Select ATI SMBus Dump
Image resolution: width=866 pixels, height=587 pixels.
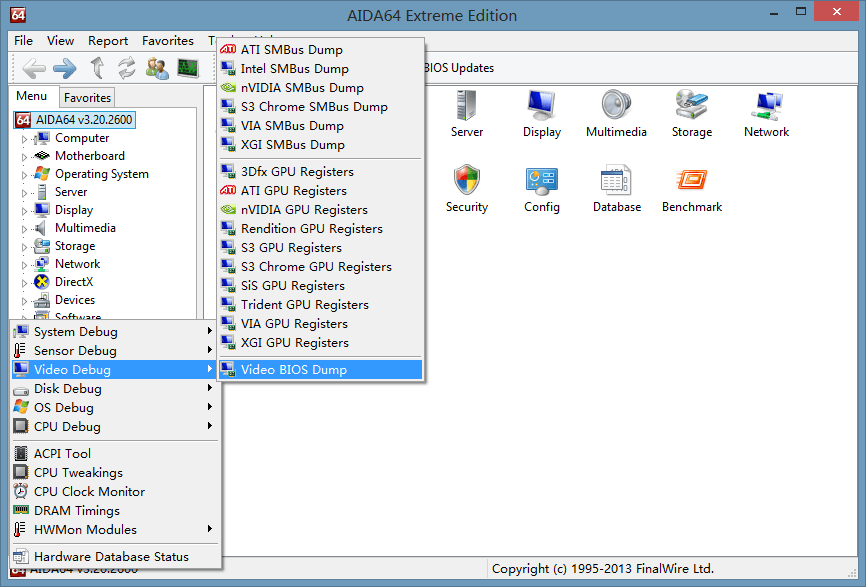pyautogui.click(x=320, y=50)
